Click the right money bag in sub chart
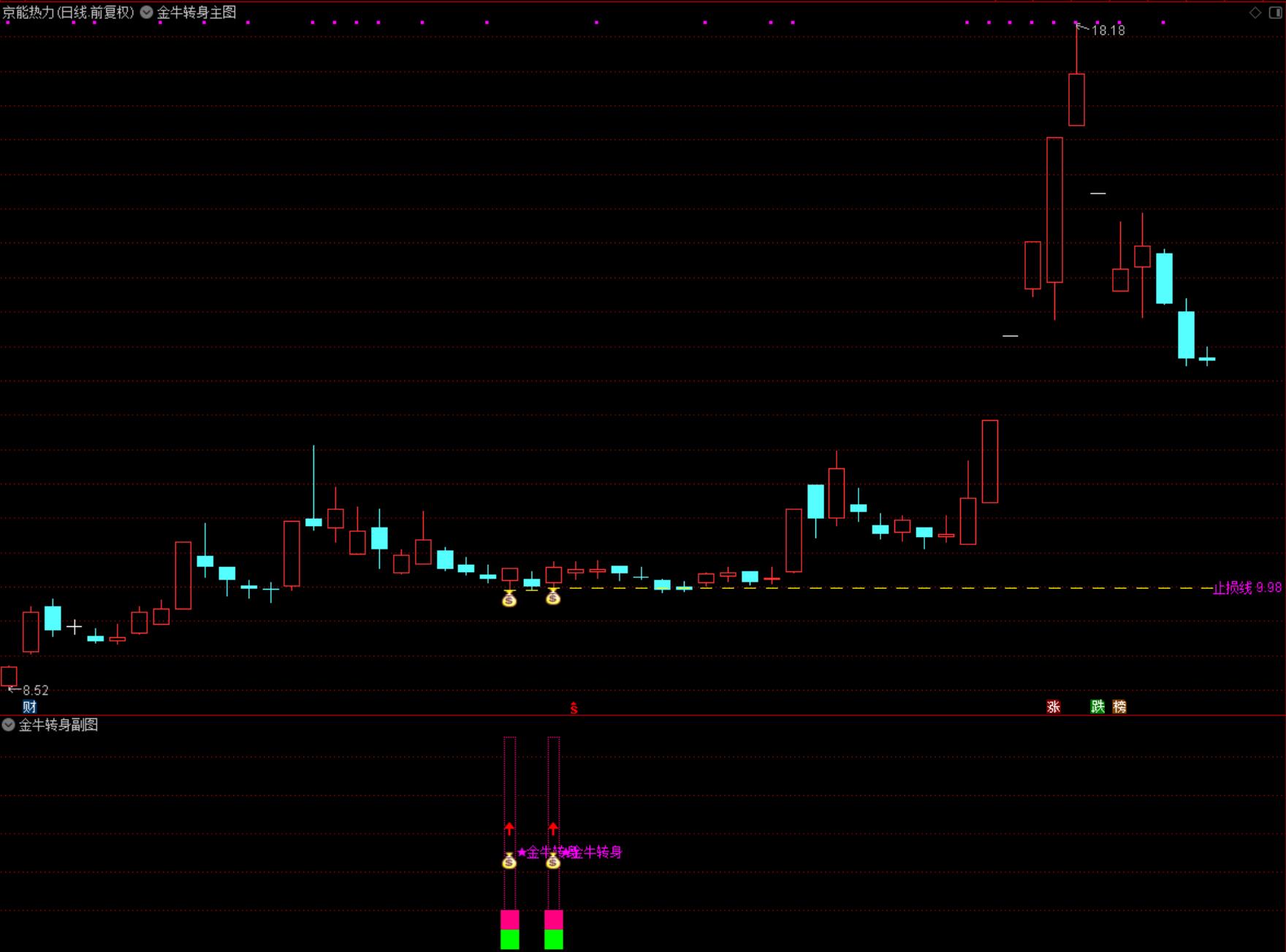Screen dimensions: 1286x952 point(553,860)
